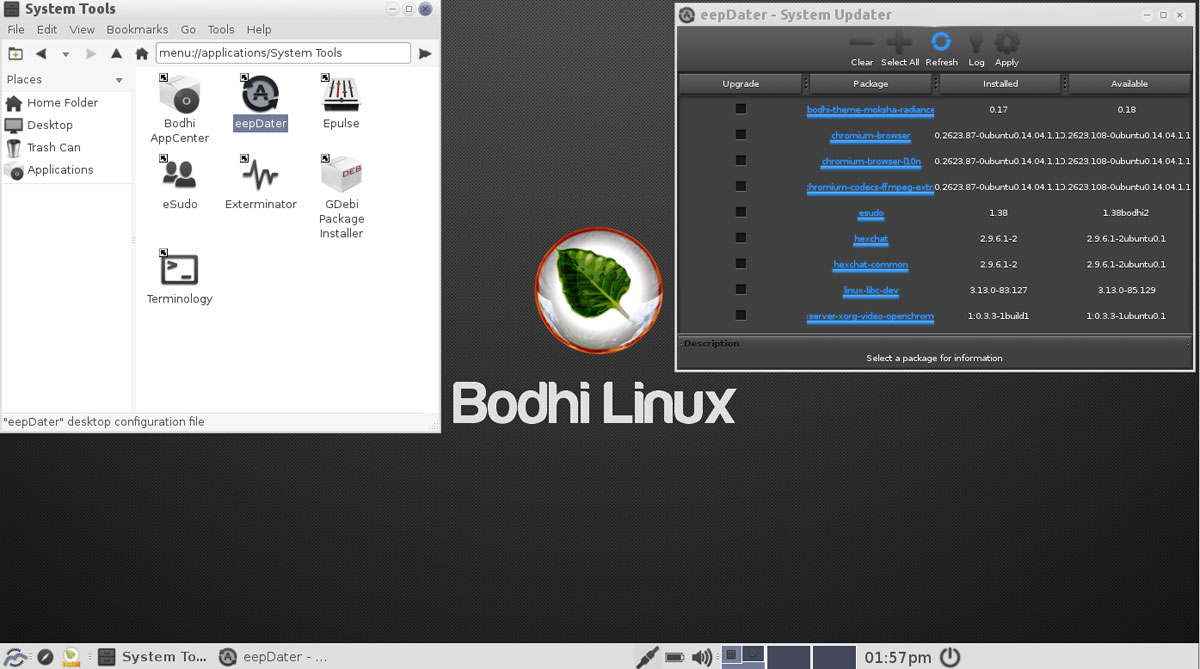
Task: Select the Exterminator launcher icon
Action: point(260,175)
